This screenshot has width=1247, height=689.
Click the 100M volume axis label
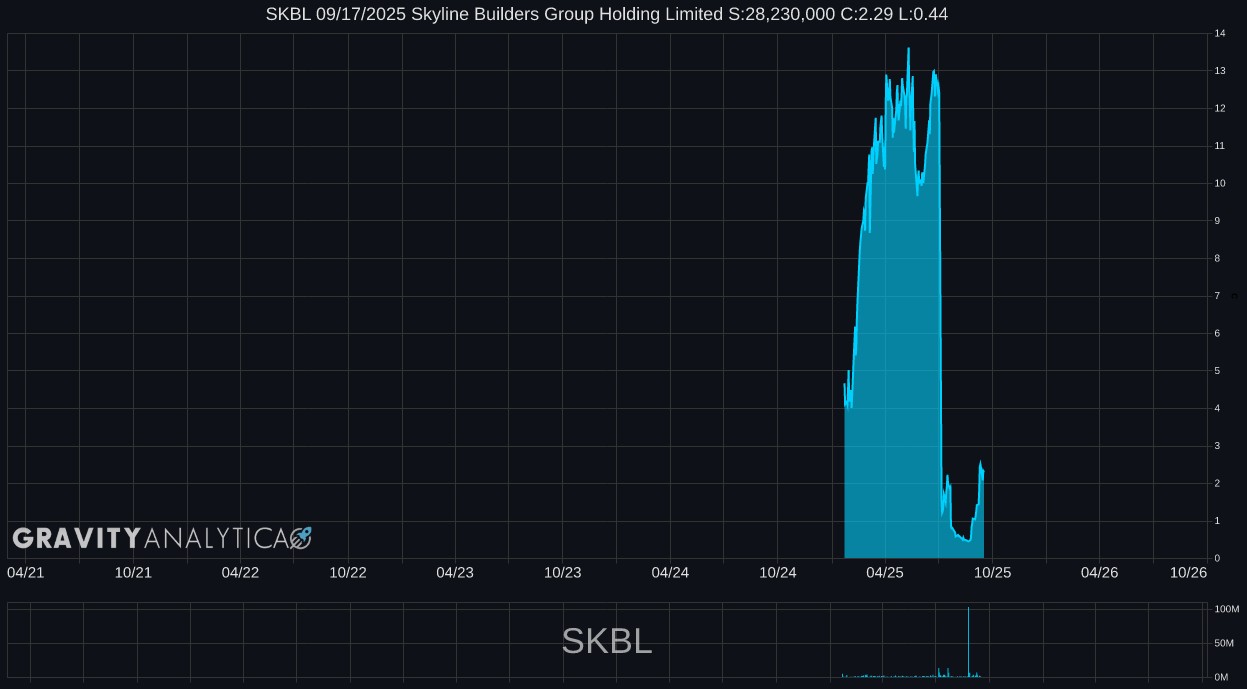point(1227,609)
